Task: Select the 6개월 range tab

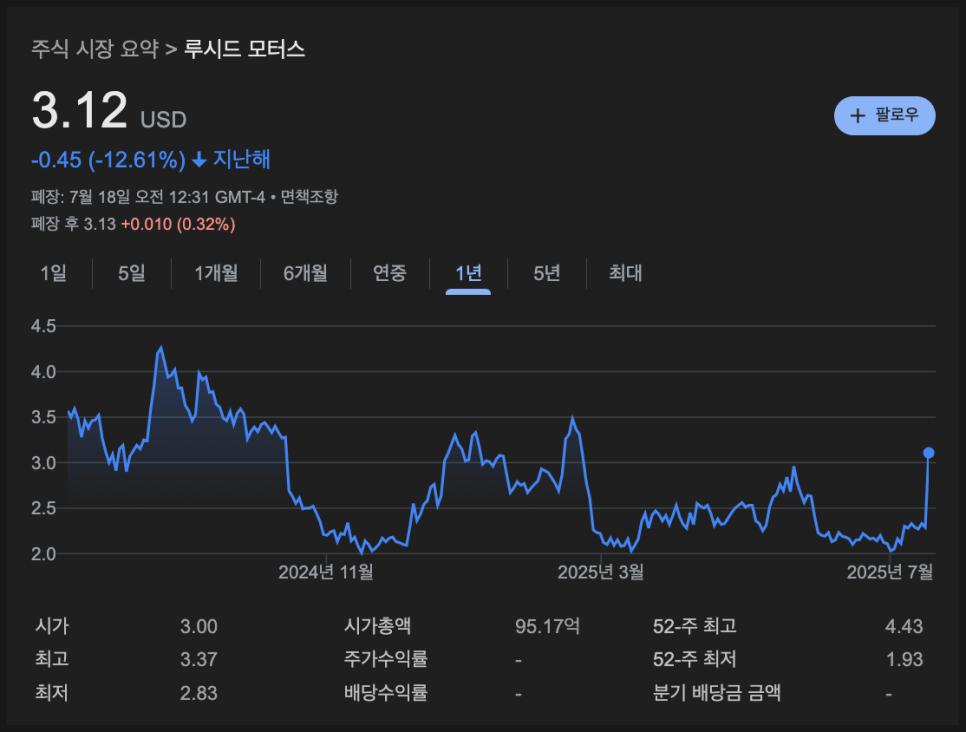Action: tap(306, 272)
